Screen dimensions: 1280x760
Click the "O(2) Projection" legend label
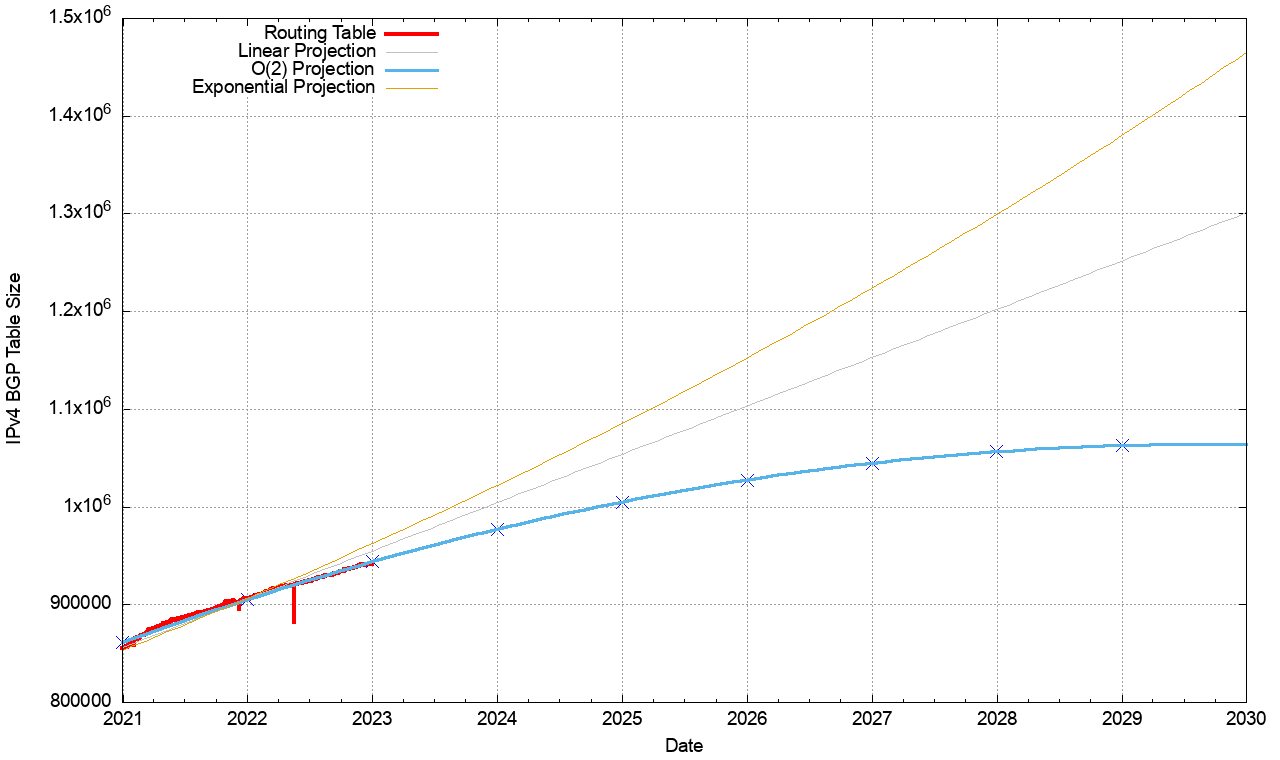point(313,70)
